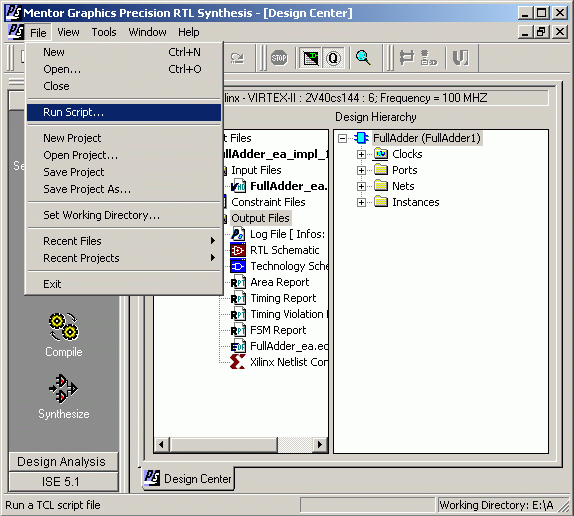Open the Technology Schematic blue gate icon
The image size is (574, 516).
pos(238,266)
